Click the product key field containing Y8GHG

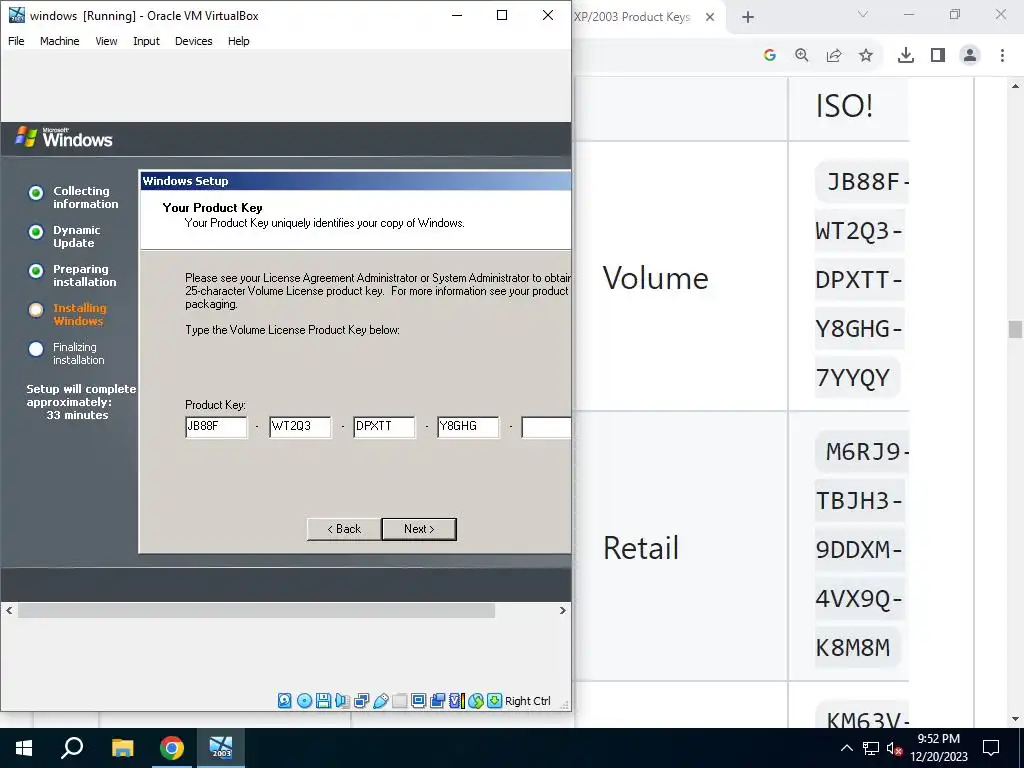[x=468, y=426]
